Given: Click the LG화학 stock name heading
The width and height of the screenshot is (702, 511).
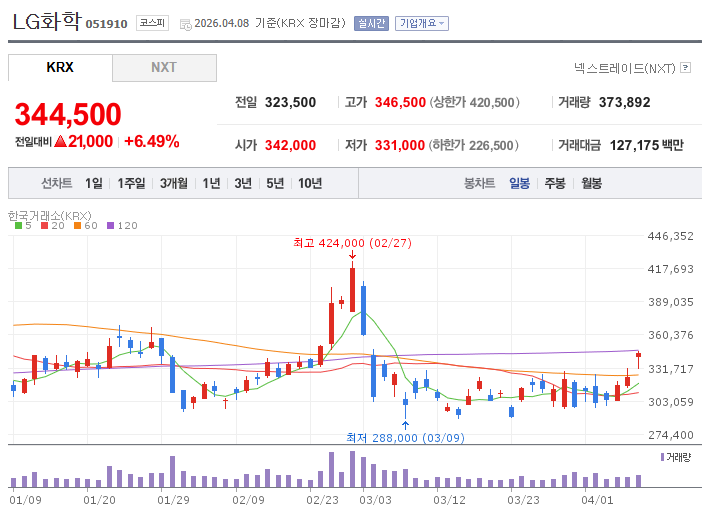Looking at the screenshot, I should (x=47, y=21).
